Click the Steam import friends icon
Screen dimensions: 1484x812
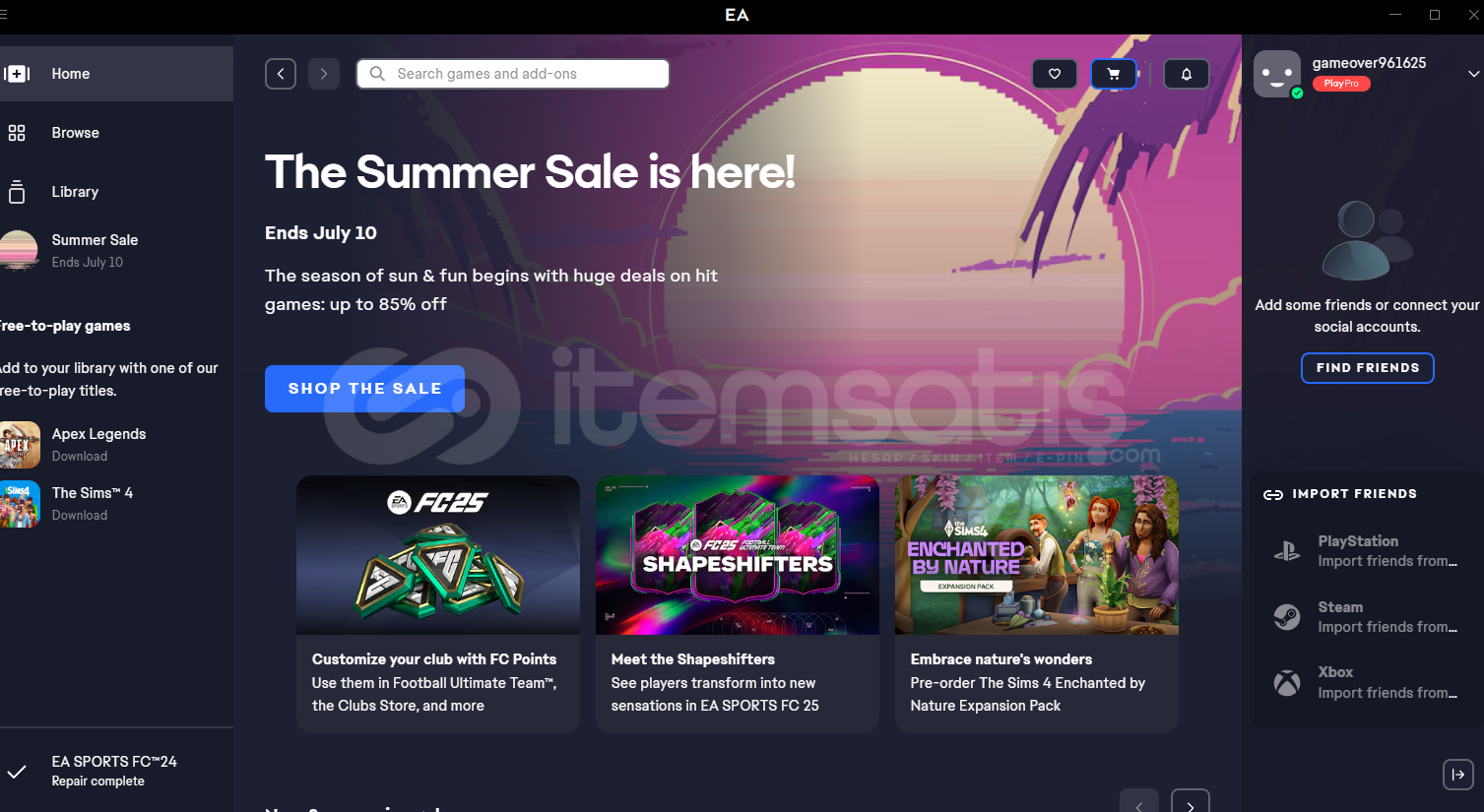click(x=1287, y=617)
